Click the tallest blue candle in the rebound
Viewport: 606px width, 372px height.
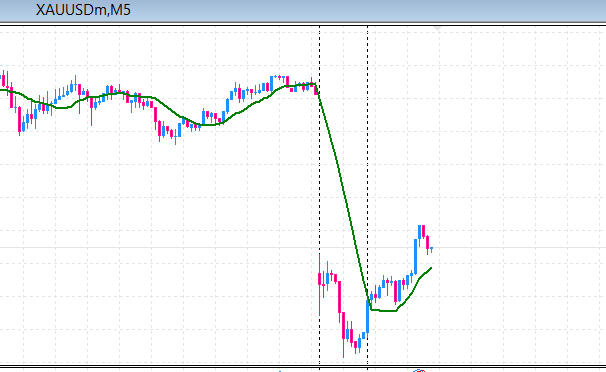point(415,256)
